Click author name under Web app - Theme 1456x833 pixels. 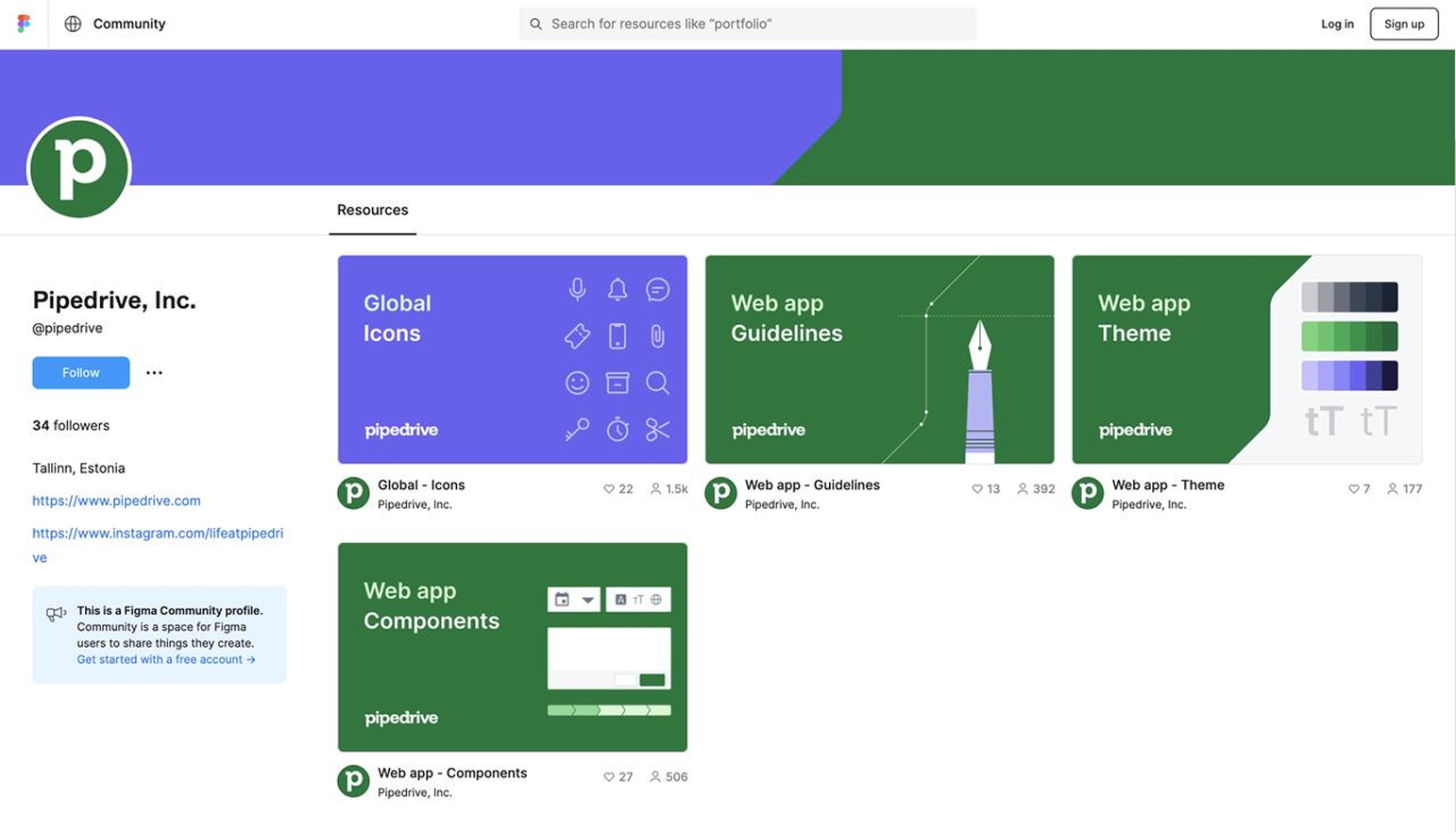point(1148,504)
